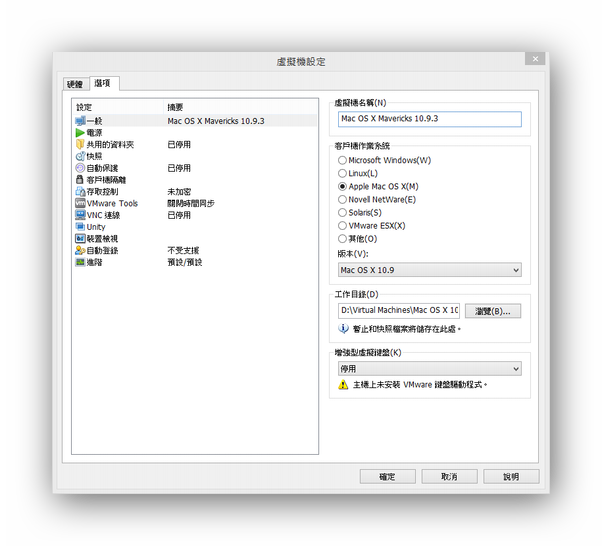
Task: Click the 不受支援 summary text
Action: click(x=183, y=251)
